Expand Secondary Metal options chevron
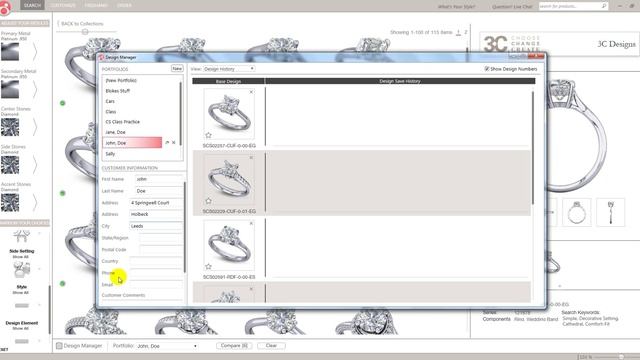 tap(34, 89)
